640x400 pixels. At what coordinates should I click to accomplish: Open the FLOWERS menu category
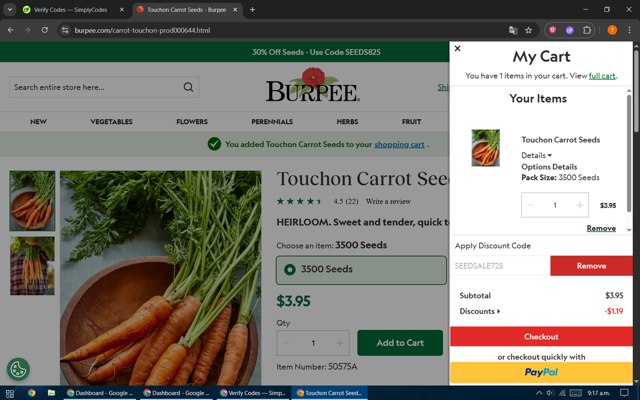click(192, 122)
